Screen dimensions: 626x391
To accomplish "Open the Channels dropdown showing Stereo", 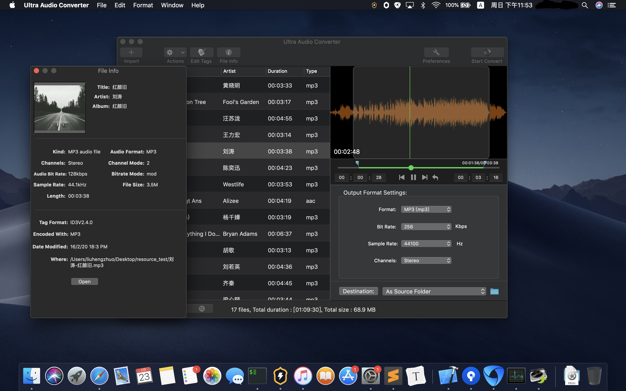I will tap(426, 260).
